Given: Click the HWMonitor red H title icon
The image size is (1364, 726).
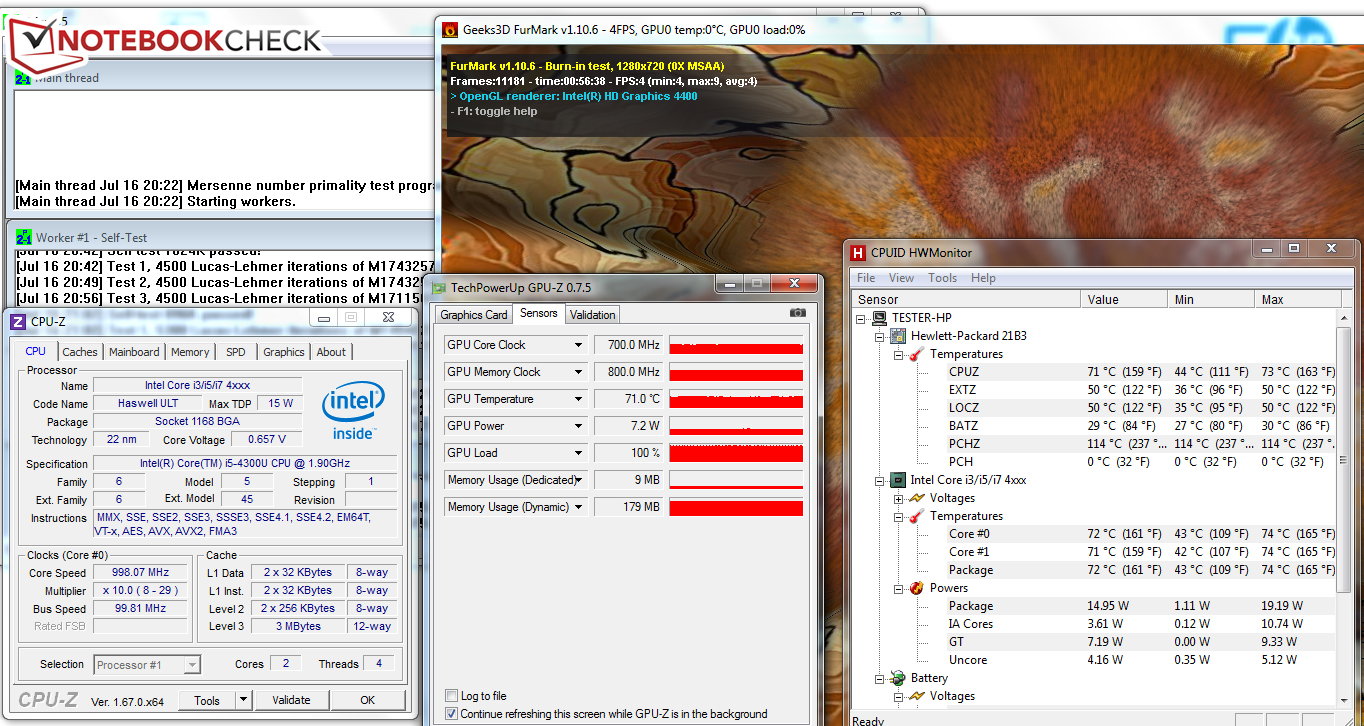Looking at the screenshot, I should 858,253.
